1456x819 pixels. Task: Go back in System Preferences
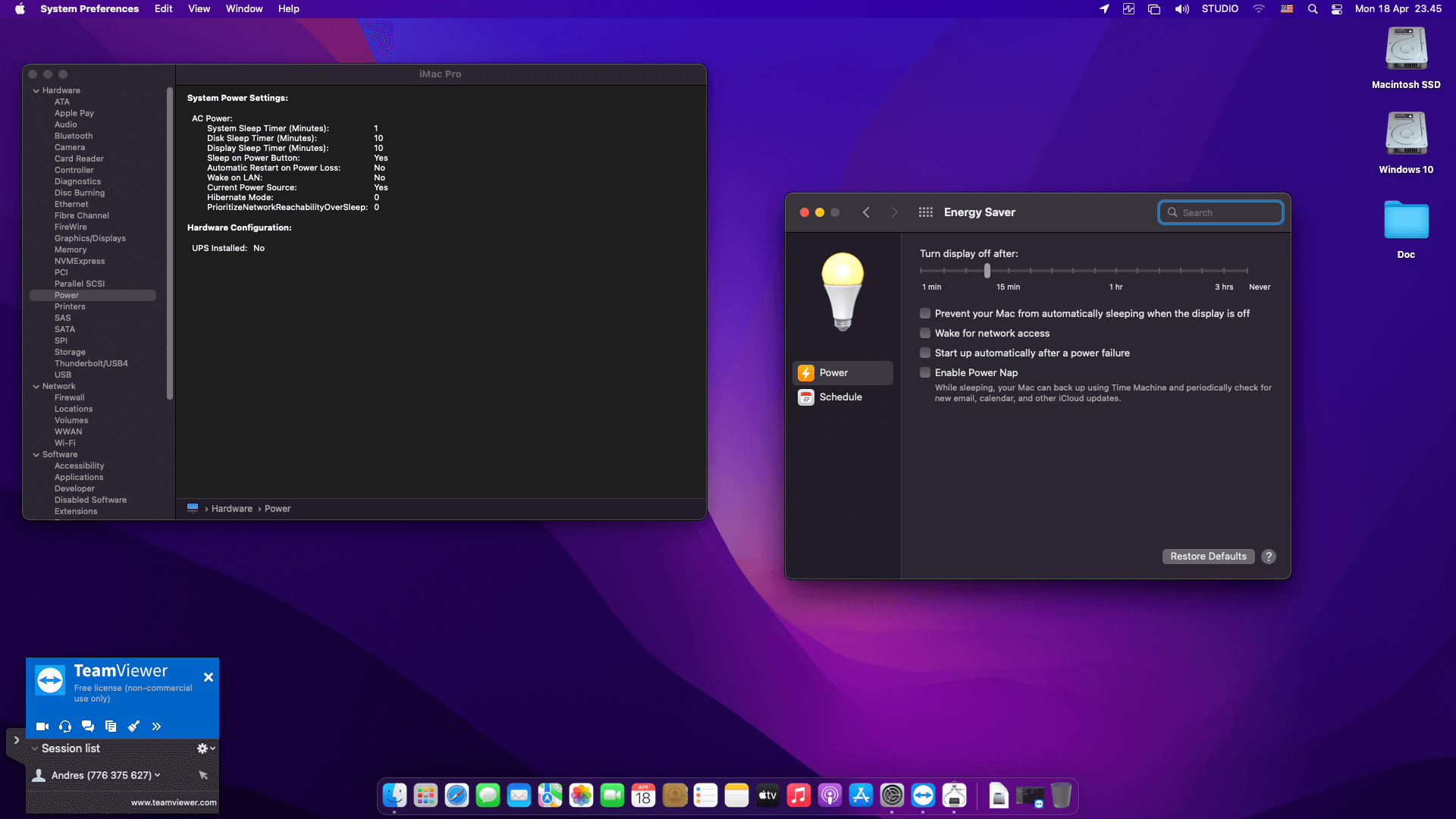coord(866,212)
